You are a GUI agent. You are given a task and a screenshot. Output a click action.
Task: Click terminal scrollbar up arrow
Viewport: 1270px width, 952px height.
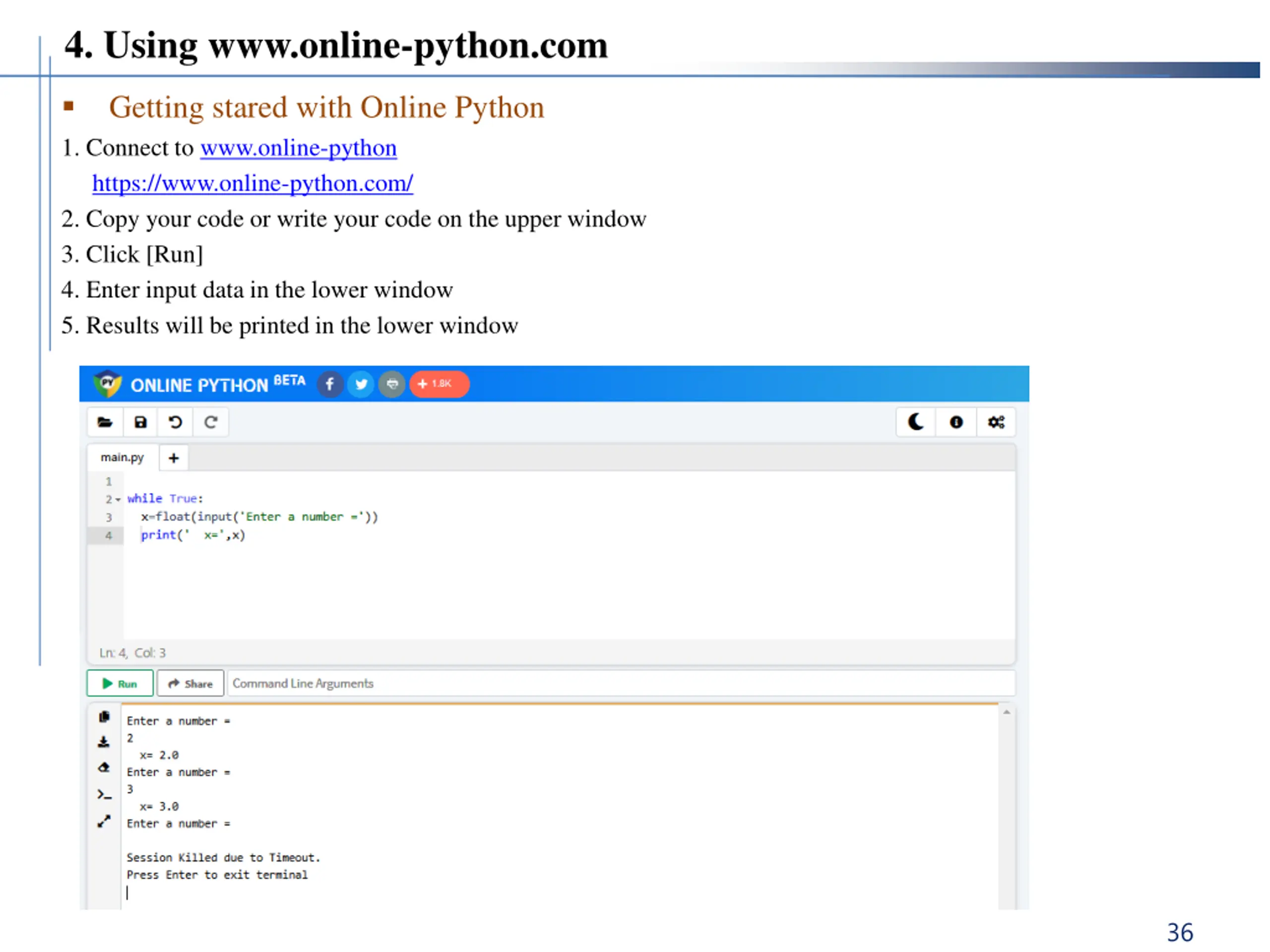[x=1007, y=713]
